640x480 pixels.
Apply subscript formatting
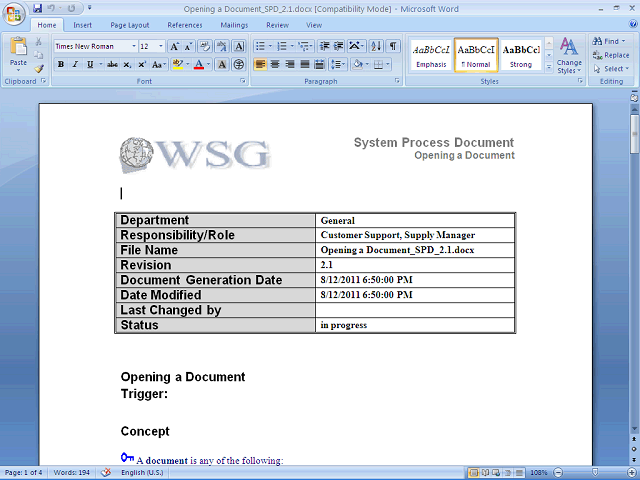click(x=127, y=64)
